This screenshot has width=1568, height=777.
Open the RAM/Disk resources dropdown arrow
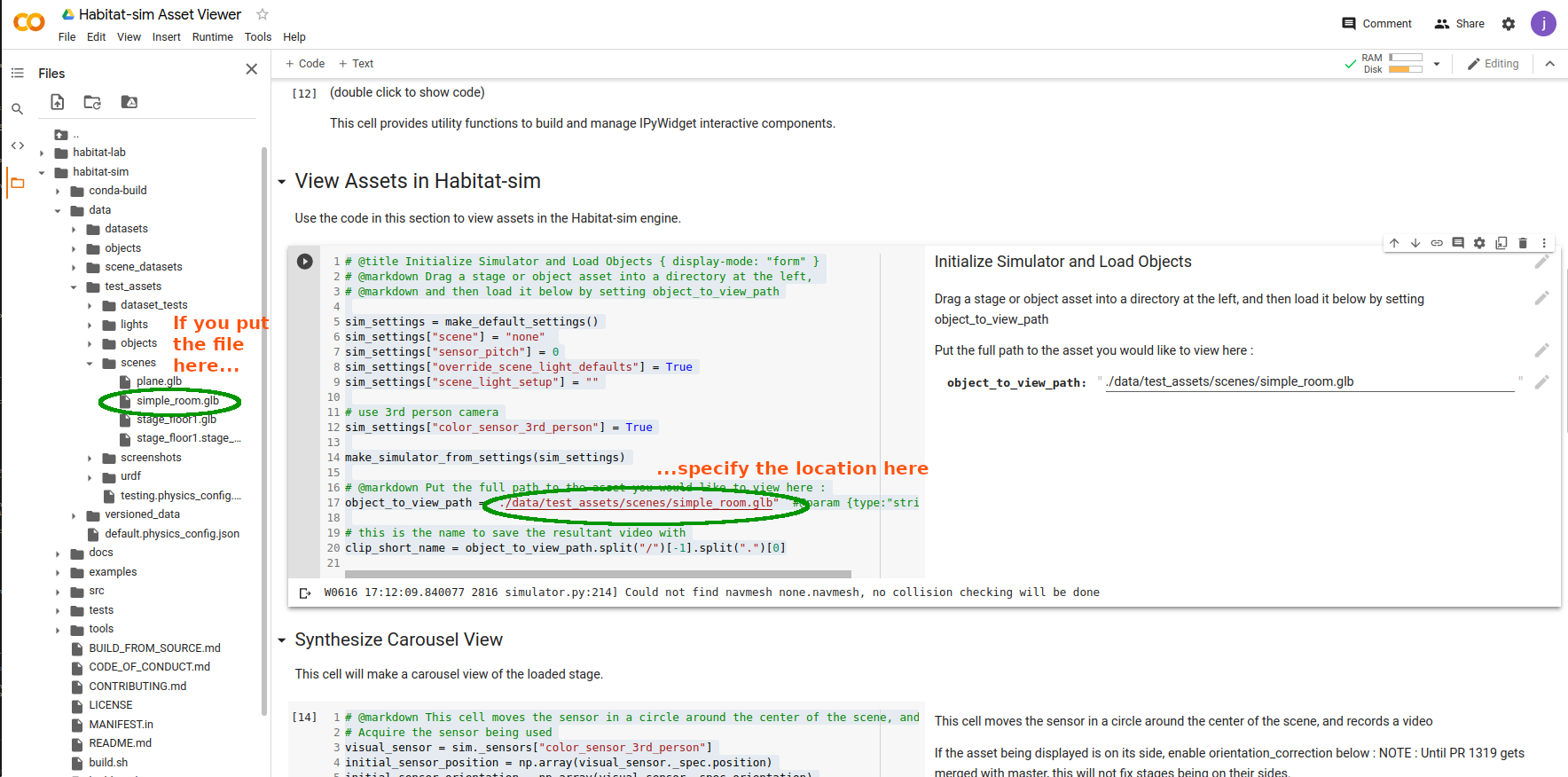[1437, 64]
